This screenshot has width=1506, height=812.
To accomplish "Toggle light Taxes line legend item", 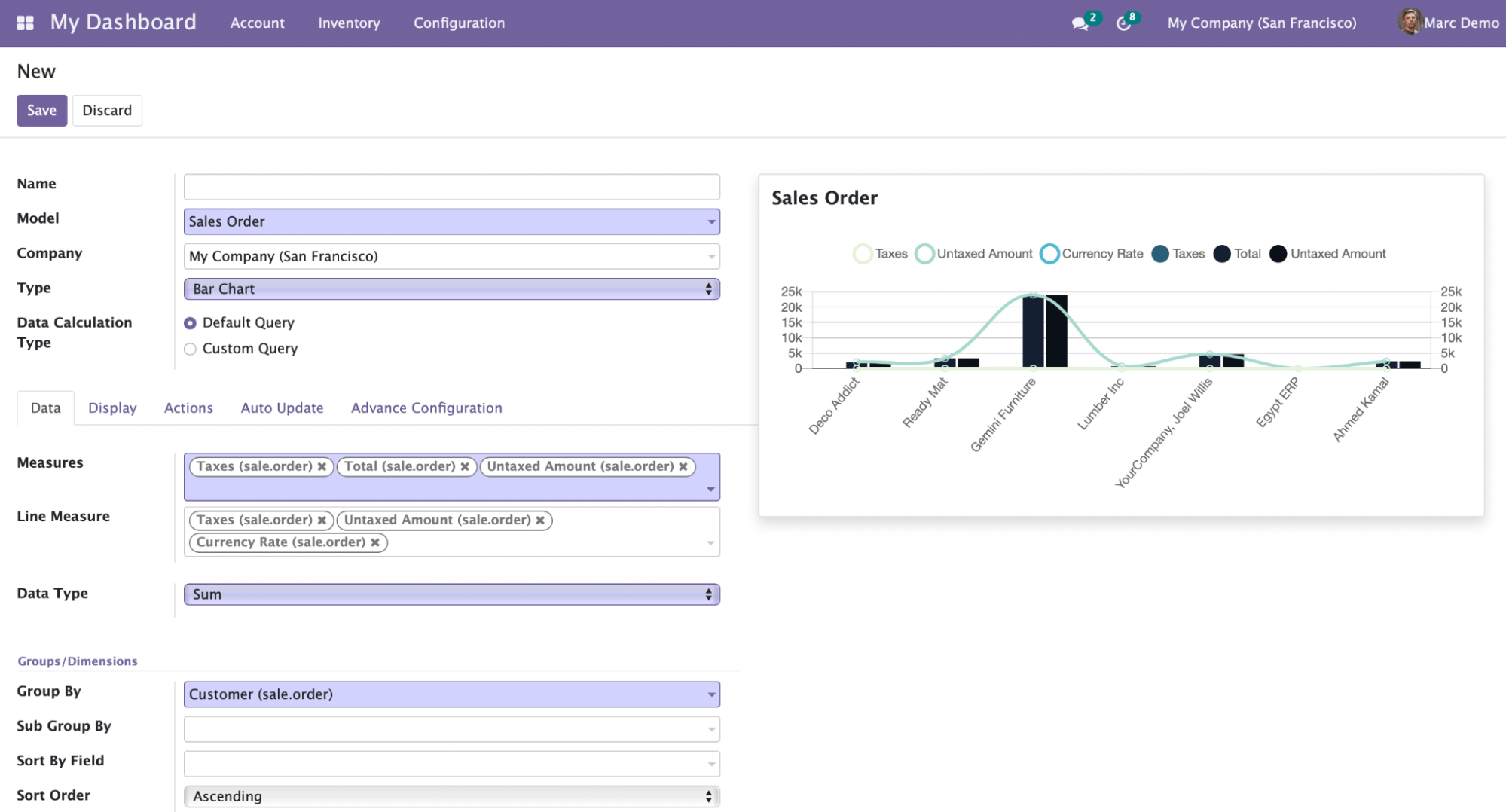I will point(880,254).
